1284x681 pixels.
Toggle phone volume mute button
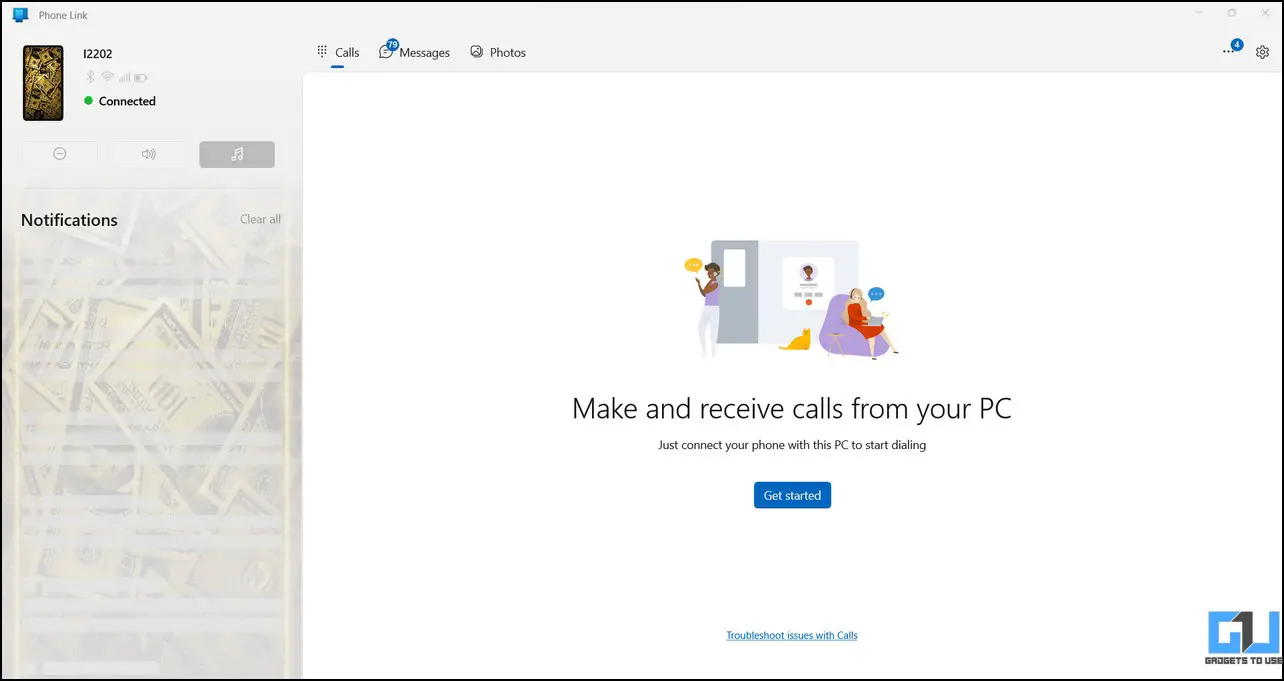[149, 154]
